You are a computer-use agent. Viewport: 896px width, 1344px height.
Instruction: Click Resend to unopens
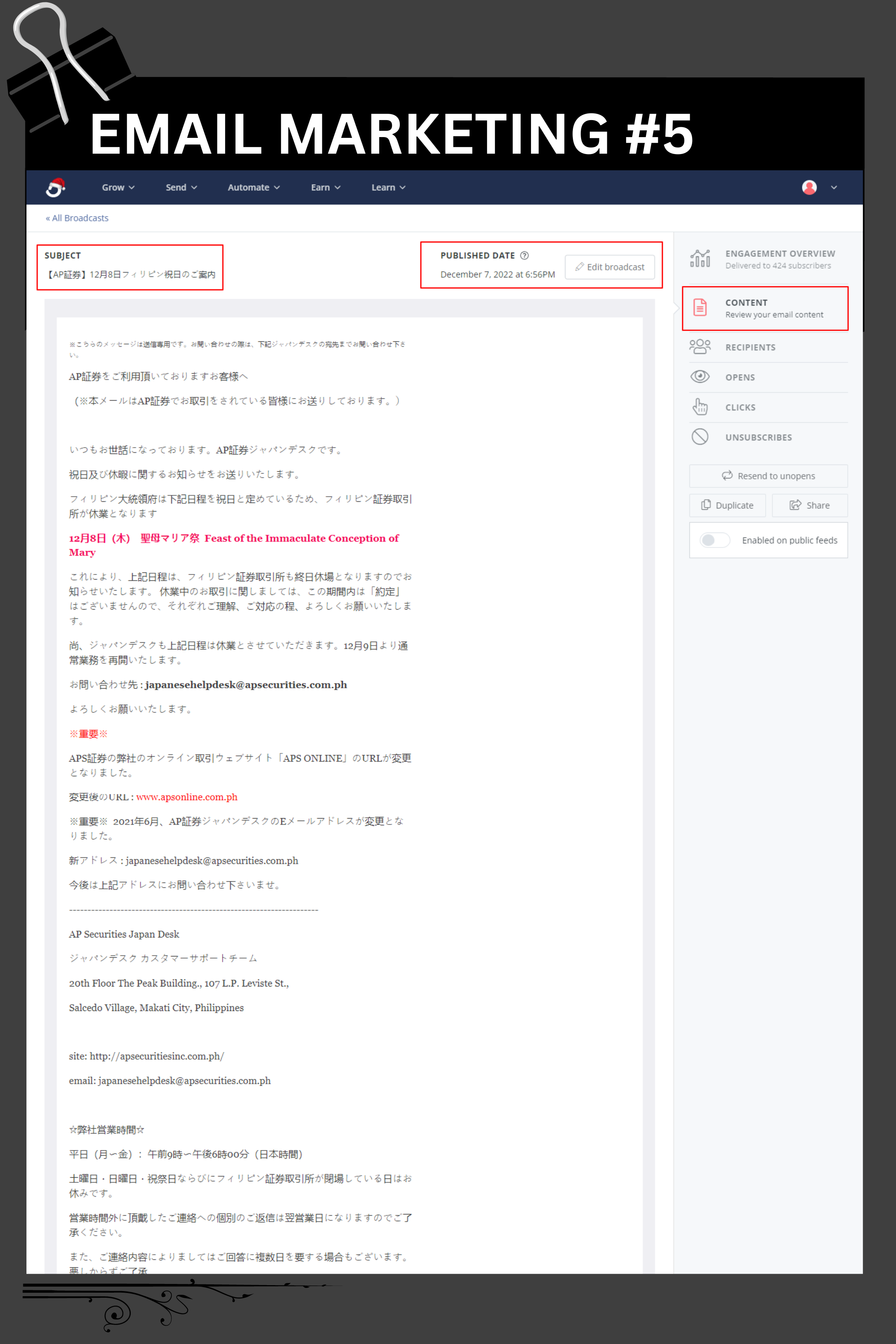click(768, 475)
